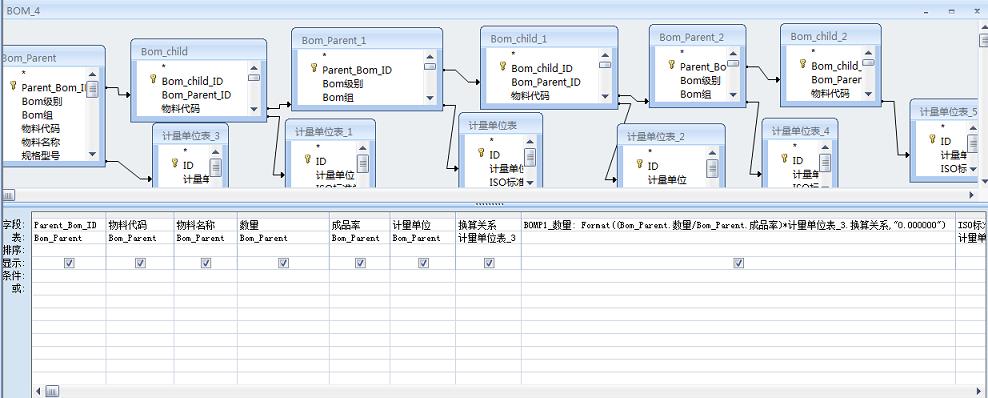Select the 计量单位表_4 table title bar
Viewport: 988px width, 398px height.
[x=800, y=130]
